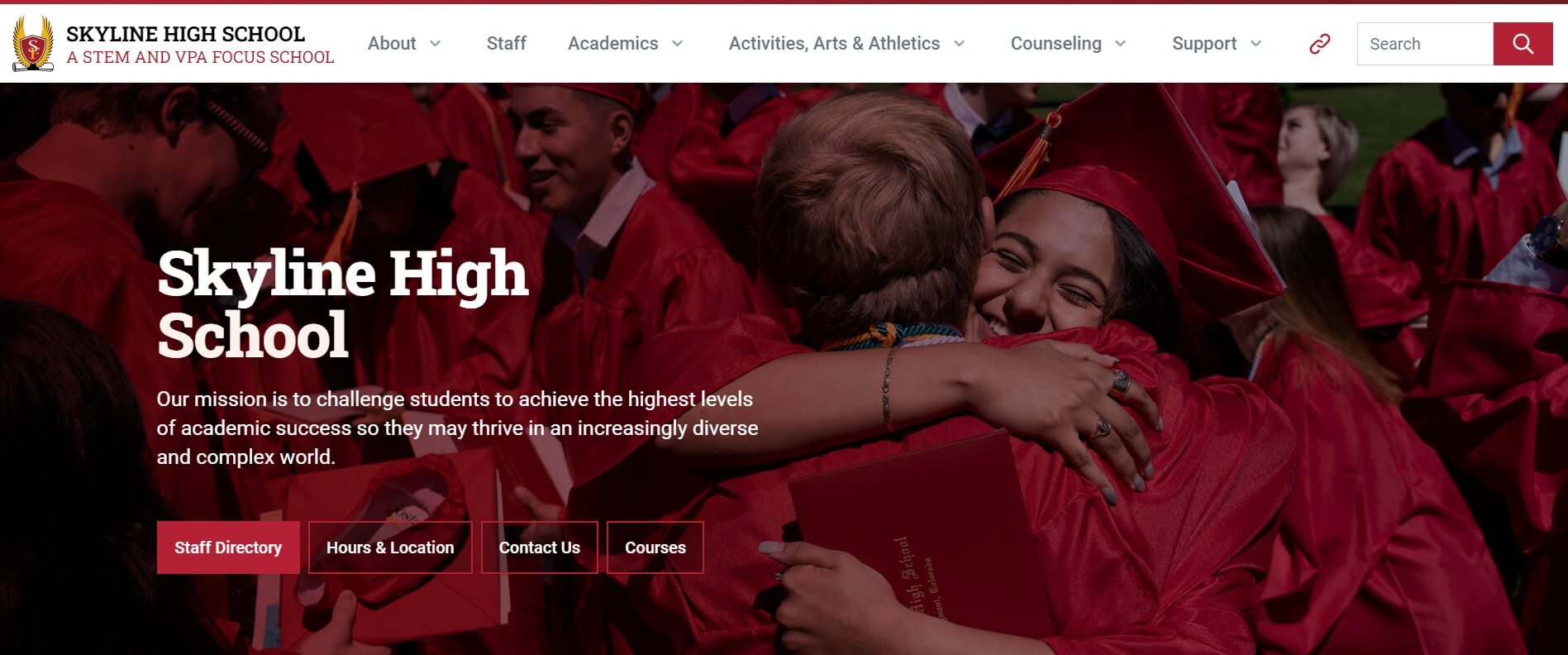Click the red magnifying glass search button

tap(1523, 44)
